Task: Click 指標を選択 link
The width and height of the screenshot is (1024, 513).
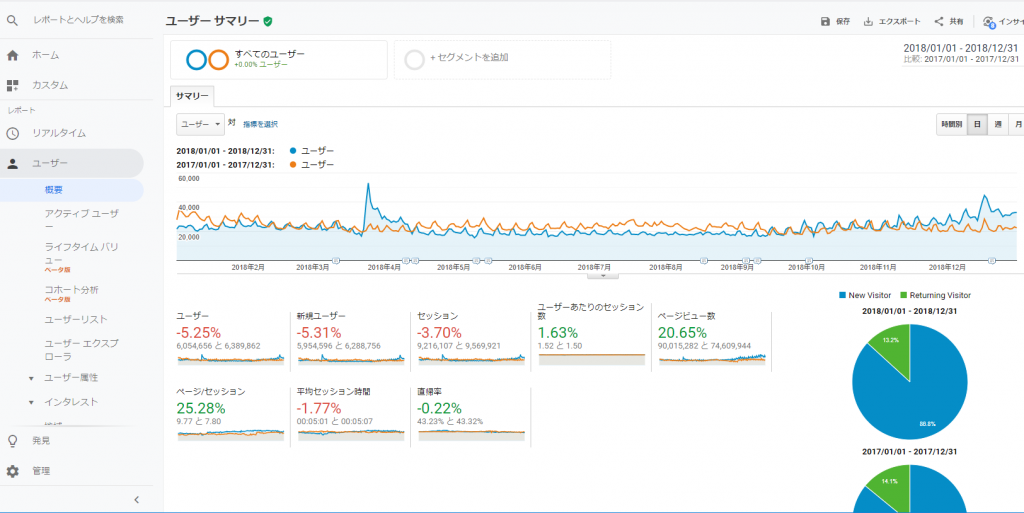Action: (x=261, y=124)
